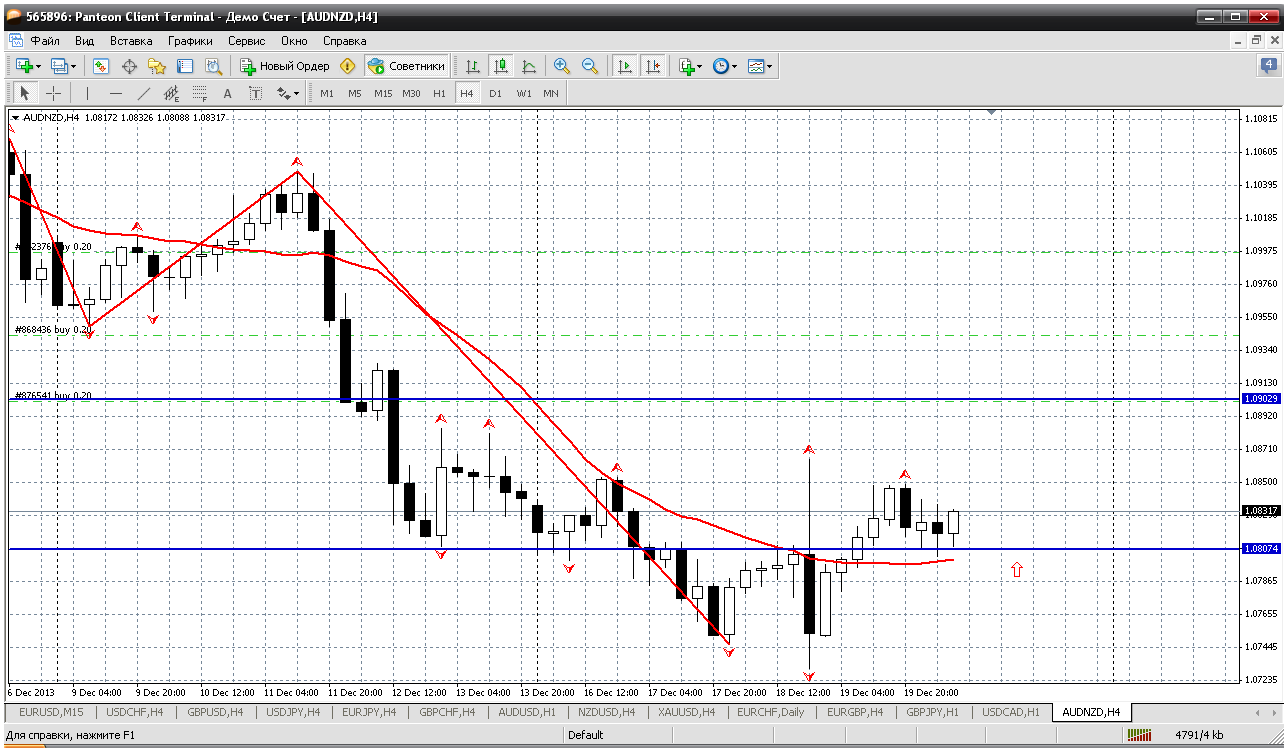This screenshot has width=1288, height=748.
Task: Switch chart to Candlesticks mode
Action: point(501,66)
